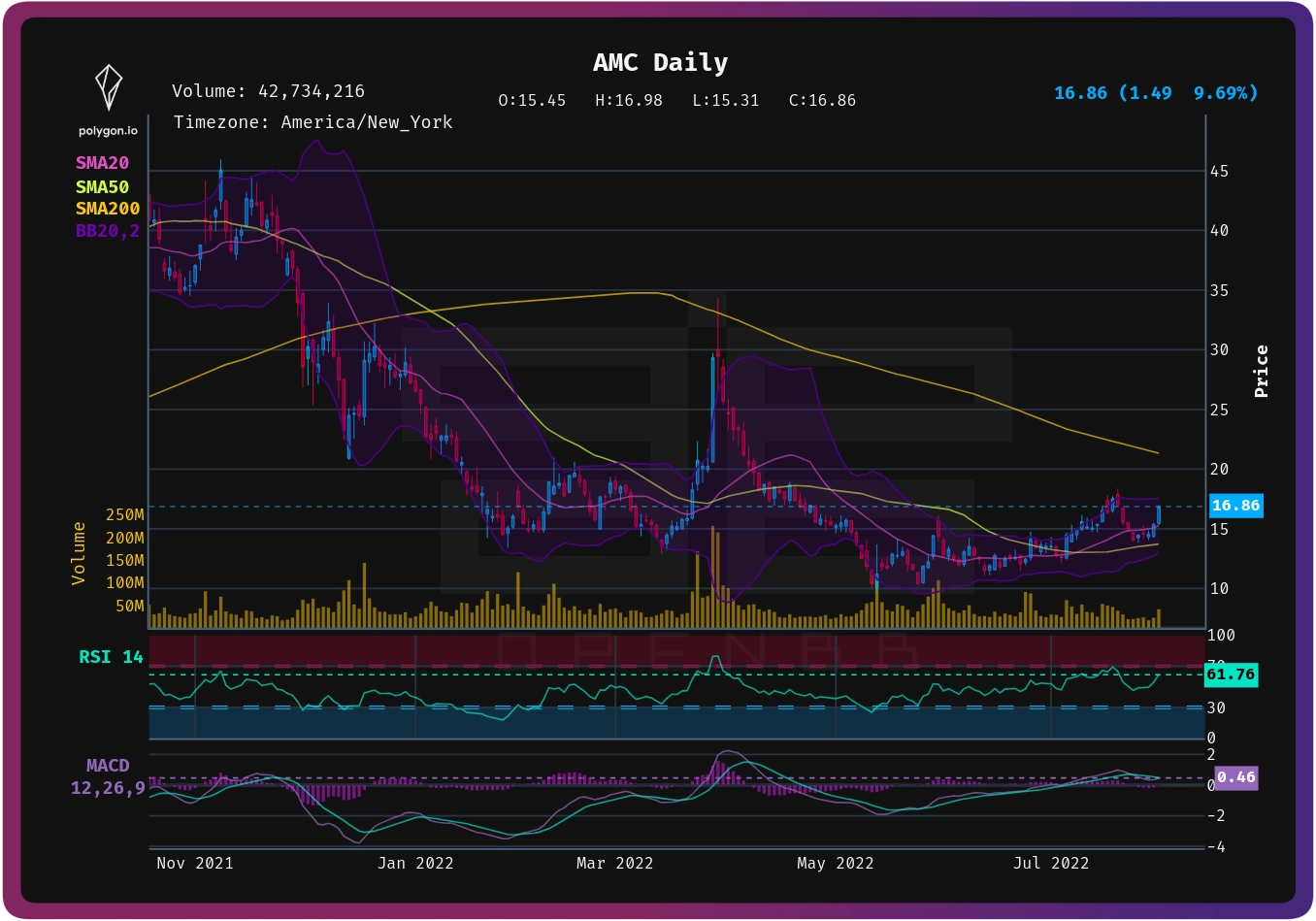Click the high value H:16.98
The height and width of the screenshot is (921, 1316).
pos(629,100)
